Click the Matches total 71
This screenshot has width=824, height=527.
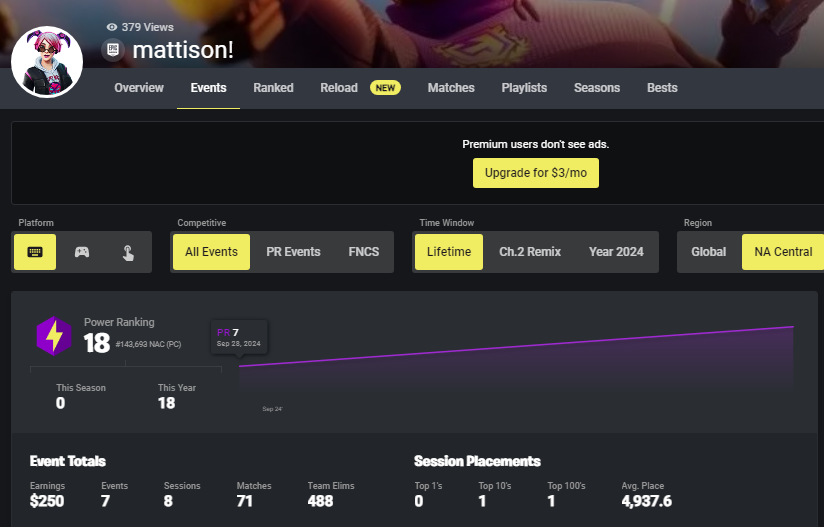point(244,501)
